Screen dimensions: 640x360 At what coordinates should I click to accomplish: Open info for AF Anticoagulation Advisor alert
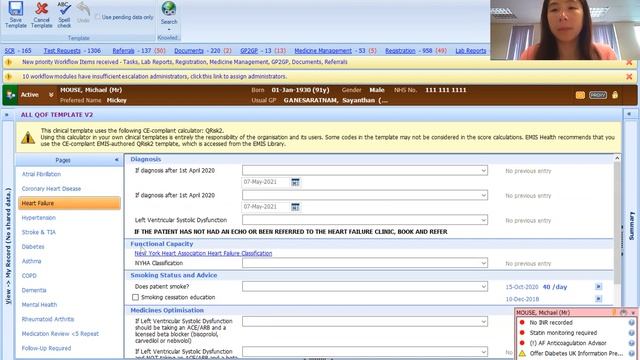pyautogui.click(x=631, y=343)
